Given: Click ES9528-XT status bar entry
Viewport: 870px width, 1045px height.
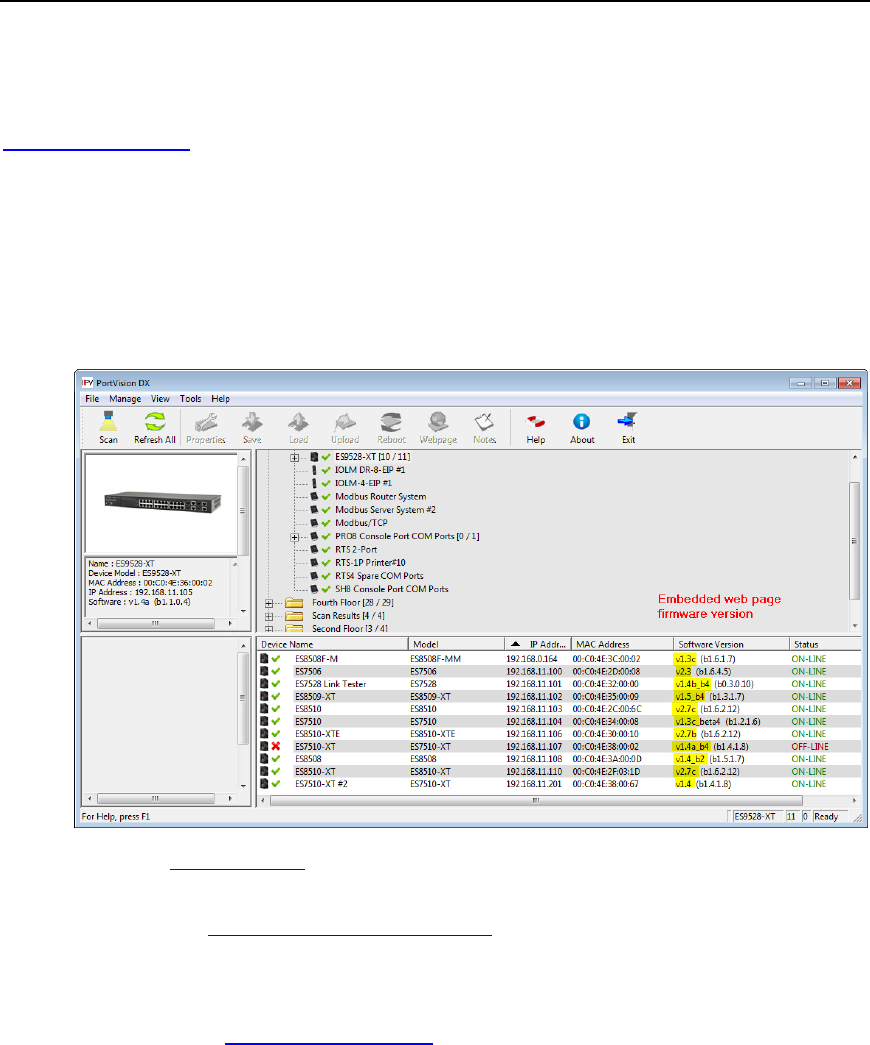Looking at the screenshot, I should click(x=755, y=816).
